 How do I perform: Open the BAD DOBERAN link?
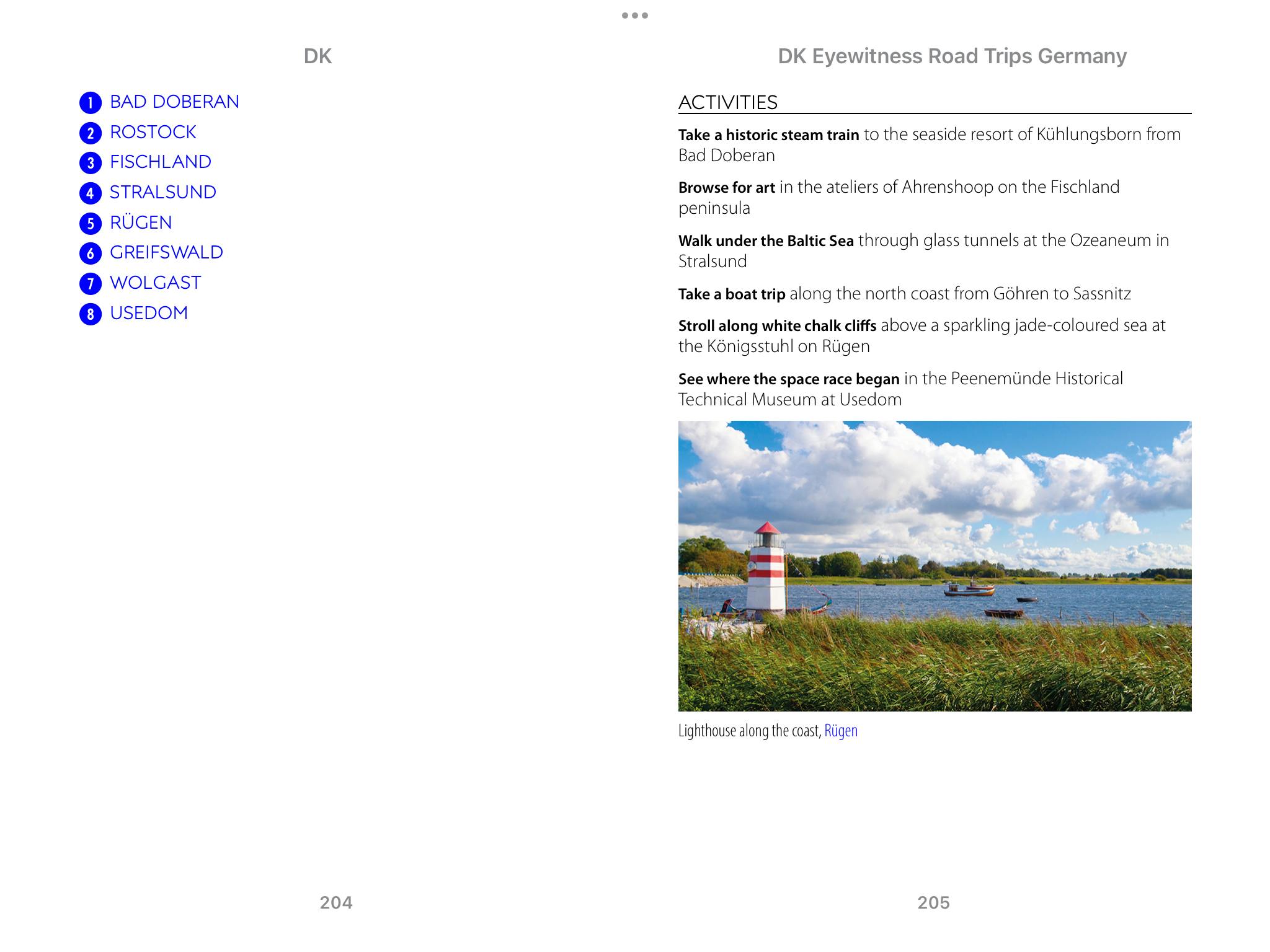[174, 102]
